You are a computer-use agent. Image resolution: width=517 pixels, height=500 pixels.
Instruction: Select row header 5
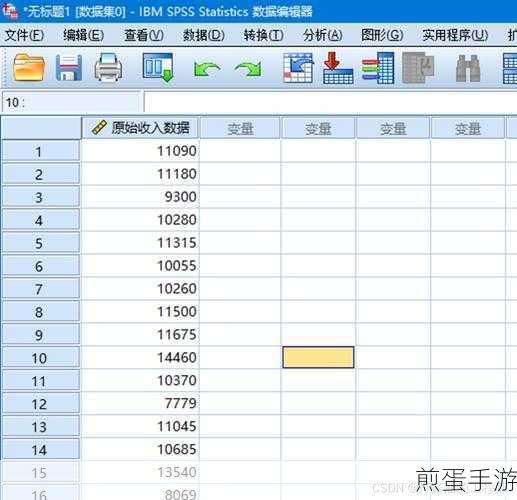(x=41, y=243)
